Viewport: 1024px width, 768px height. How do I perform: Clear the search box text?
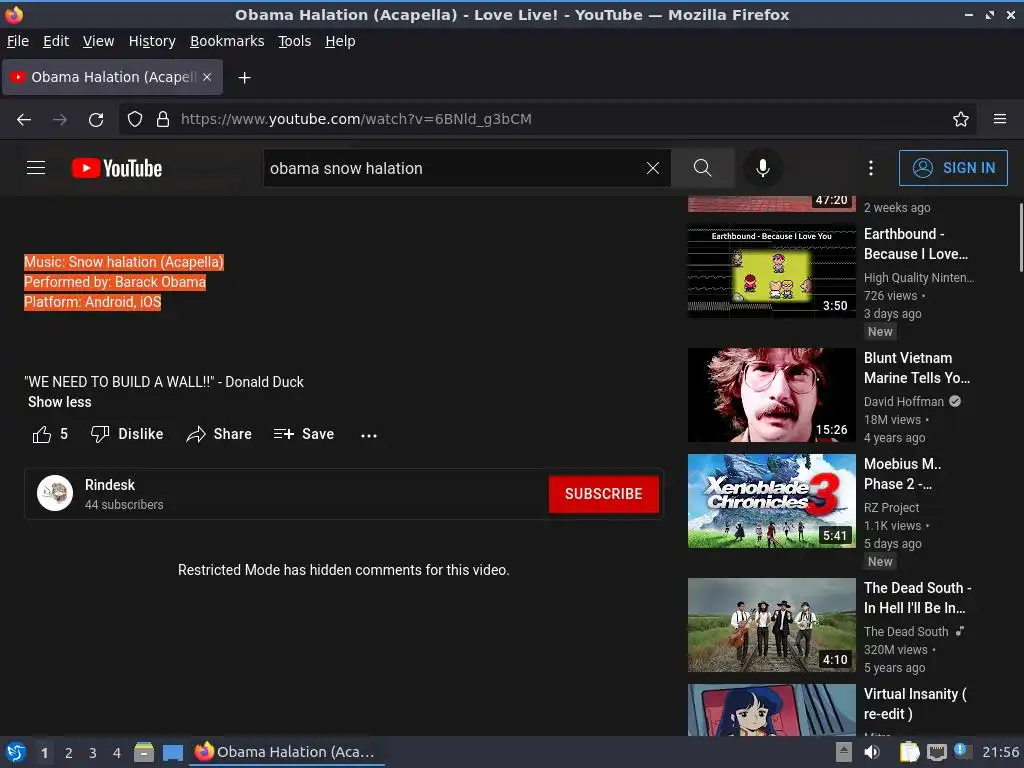coord(652,168)
